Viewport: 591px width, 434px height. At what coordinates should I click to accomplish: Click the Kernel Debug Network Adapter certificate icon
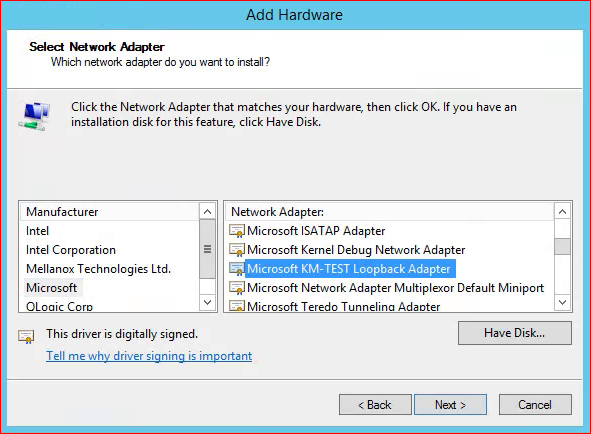pyautogui.click(x=237, y=250)
